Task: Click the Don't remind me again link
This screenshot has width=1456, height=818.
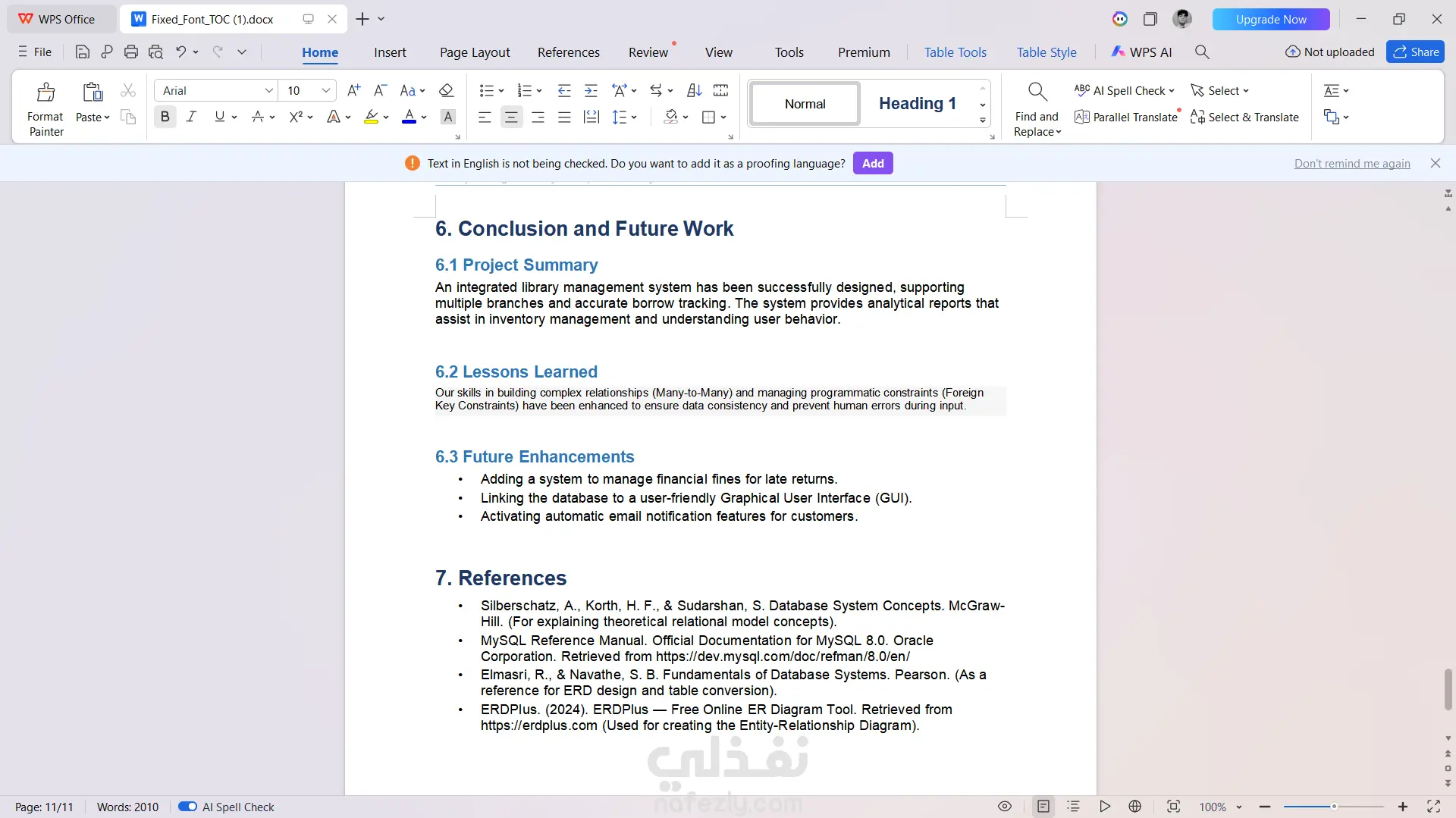Action: 1352,163
